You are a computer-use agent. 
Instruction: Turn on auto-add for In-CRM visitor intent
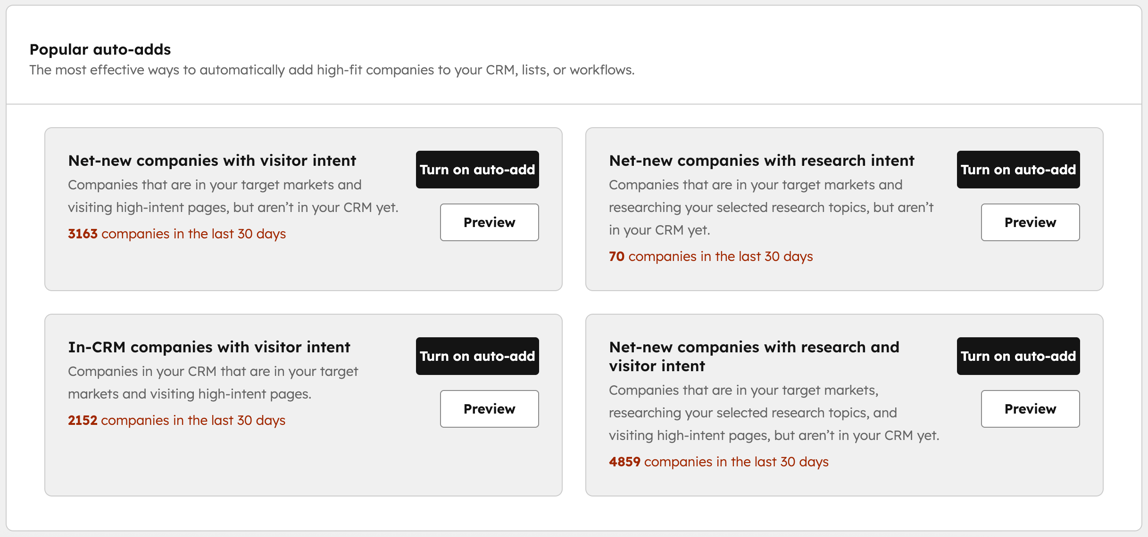click(x=477, y=356)
